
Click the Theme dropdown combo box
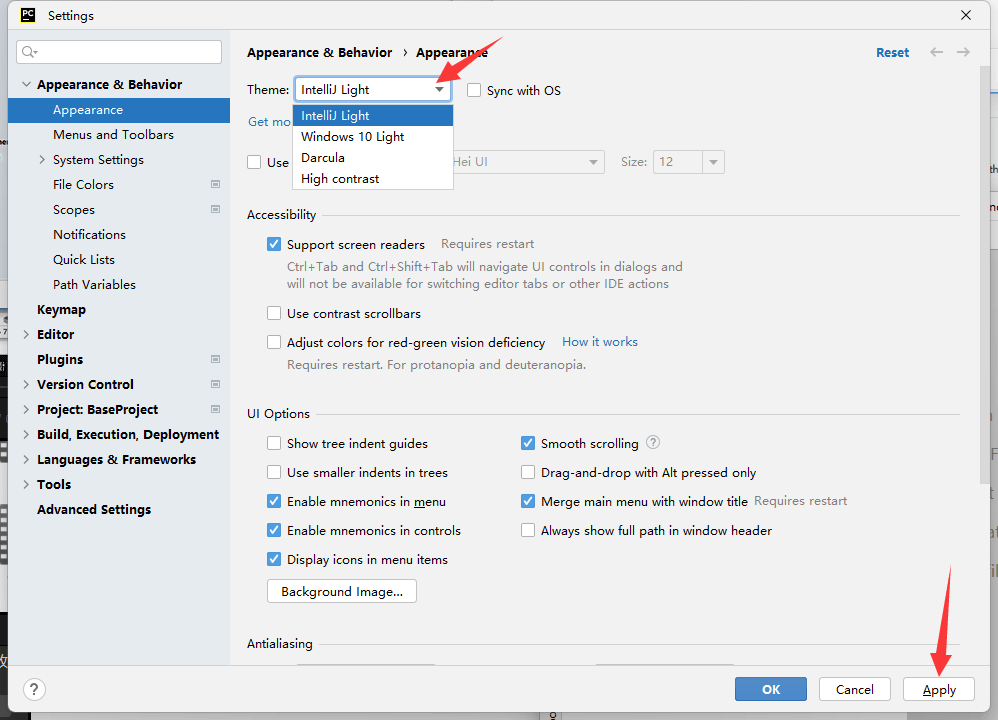(373, 90)
